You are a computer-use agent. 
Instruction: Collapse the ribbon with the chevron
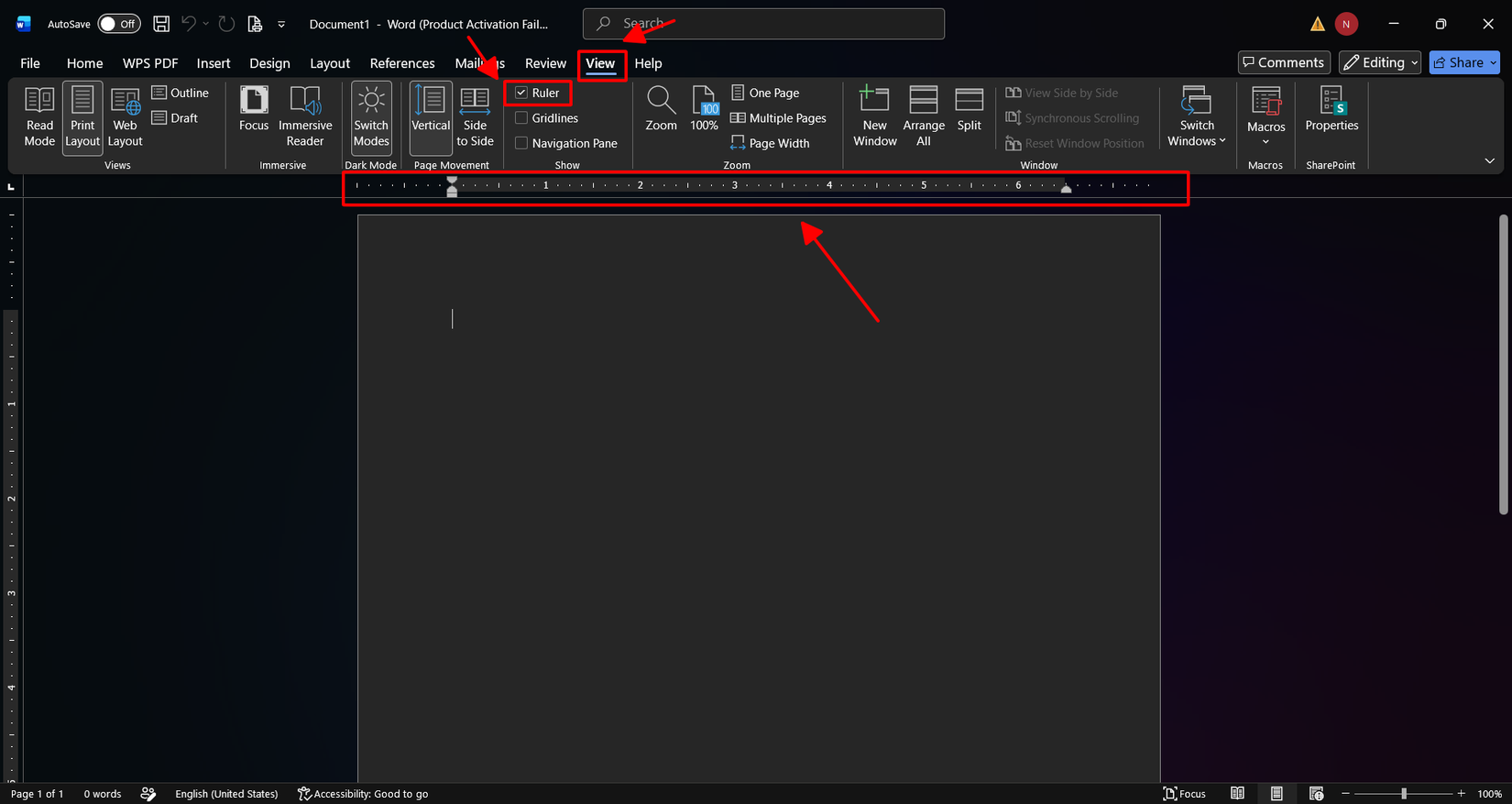coord(1490,161)
